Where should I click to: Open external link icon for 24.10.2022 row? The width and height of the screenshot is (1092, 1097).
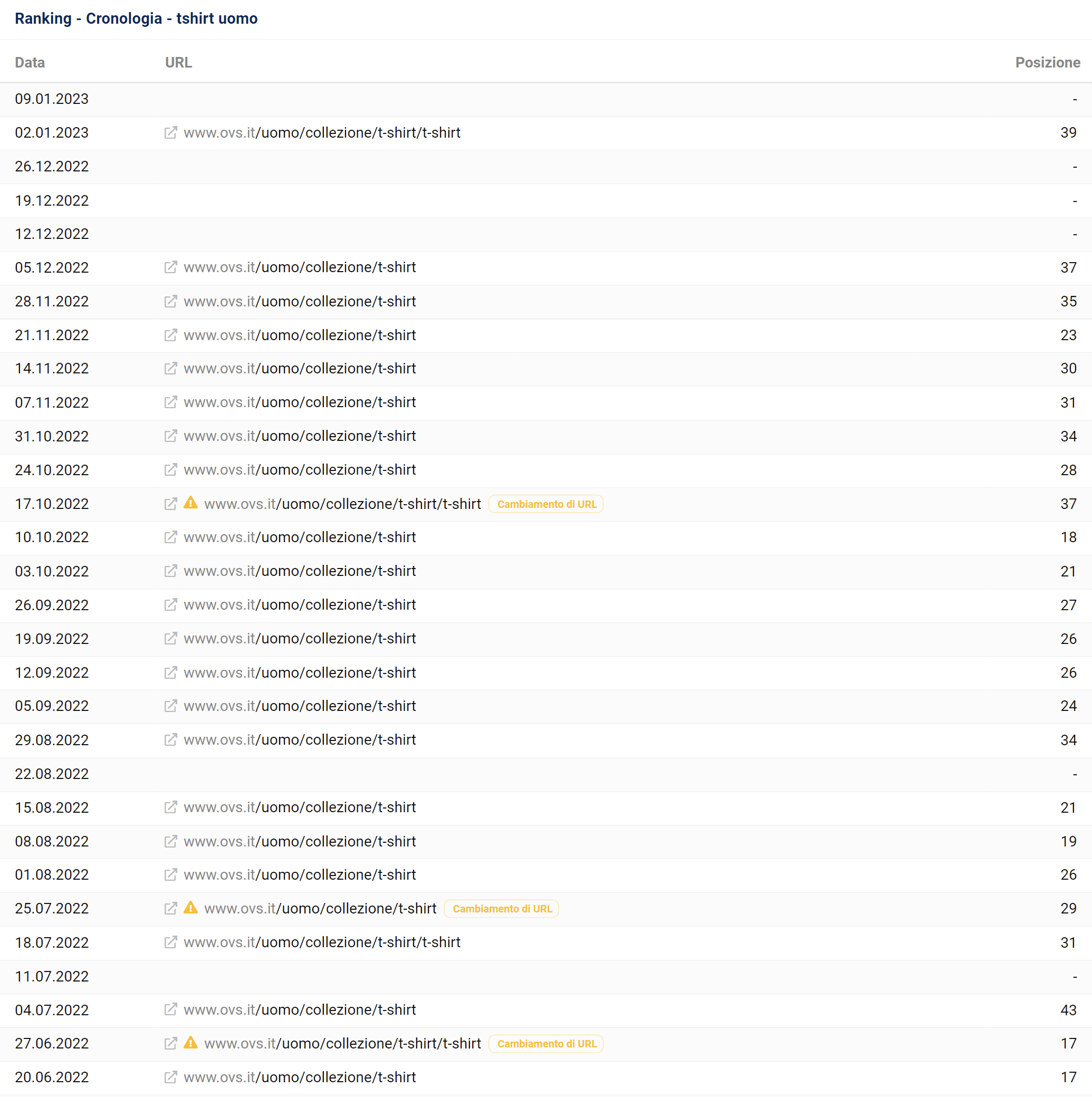170,469
